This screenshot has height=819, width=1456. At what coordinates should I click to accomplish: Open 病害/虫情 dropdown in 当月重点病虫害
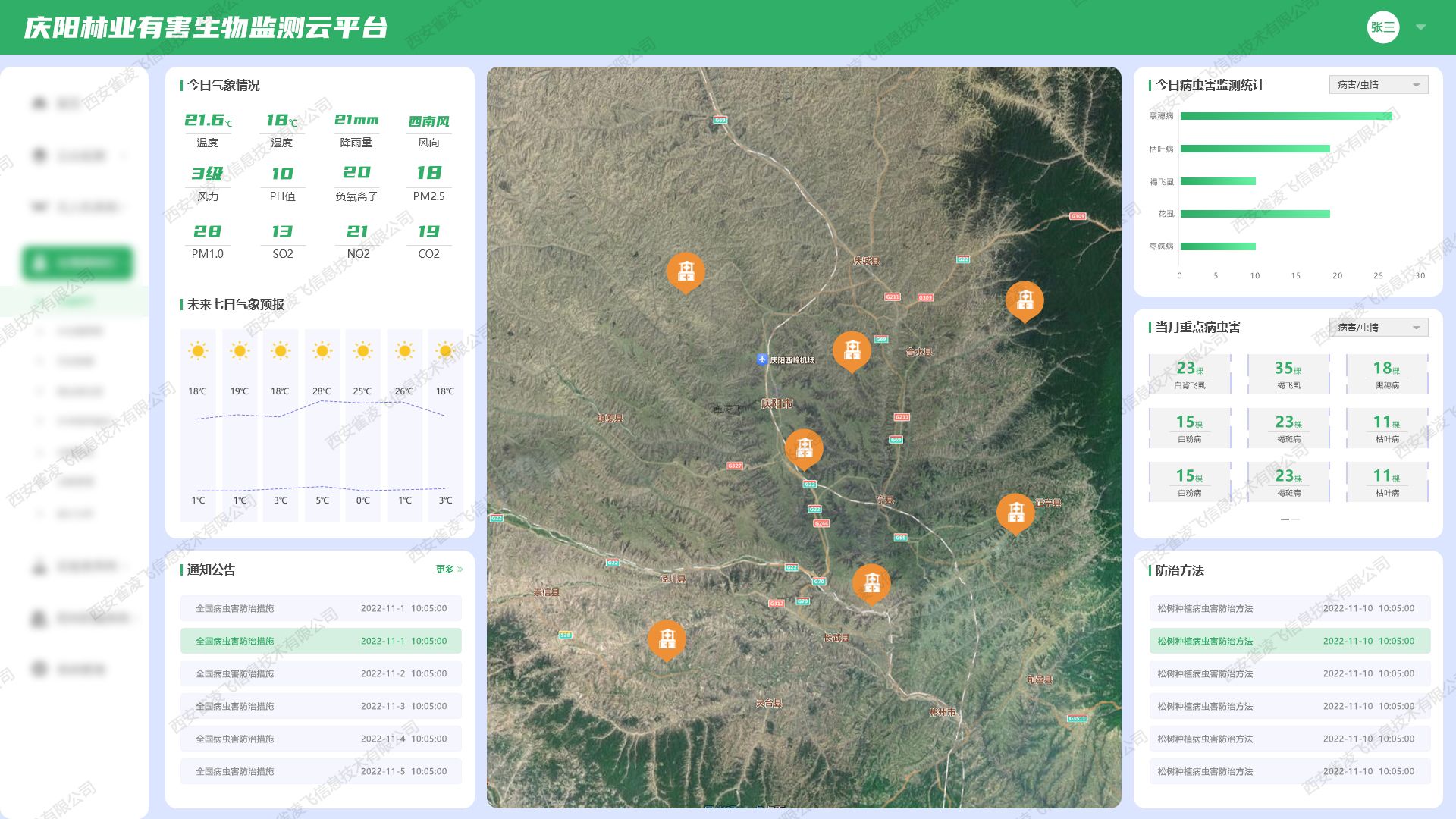[1378, 328]
